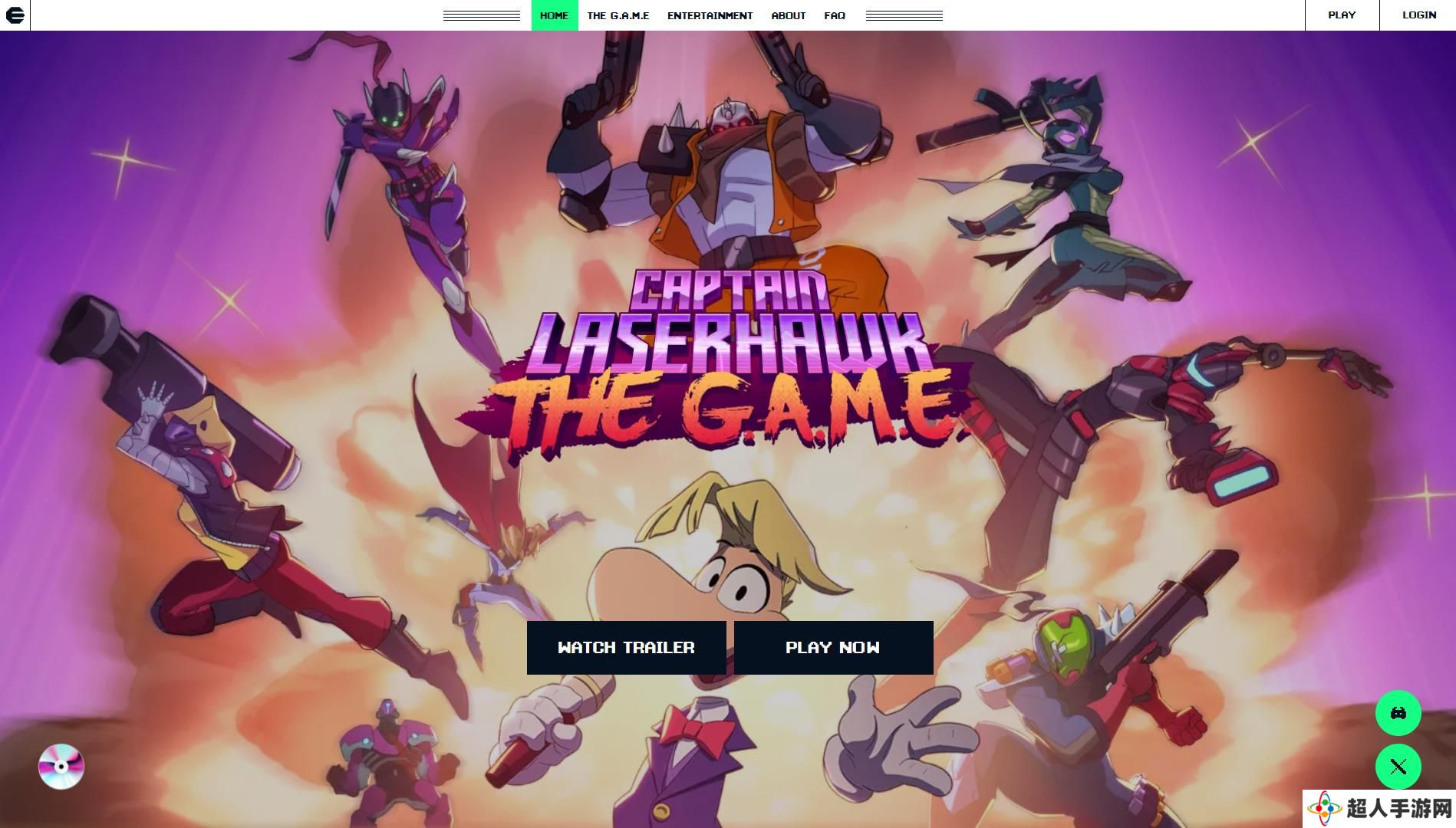The image size is (1456, 828).
Task: Open the FAQ page
Action: pyautogui.click(x=835, y=15)
